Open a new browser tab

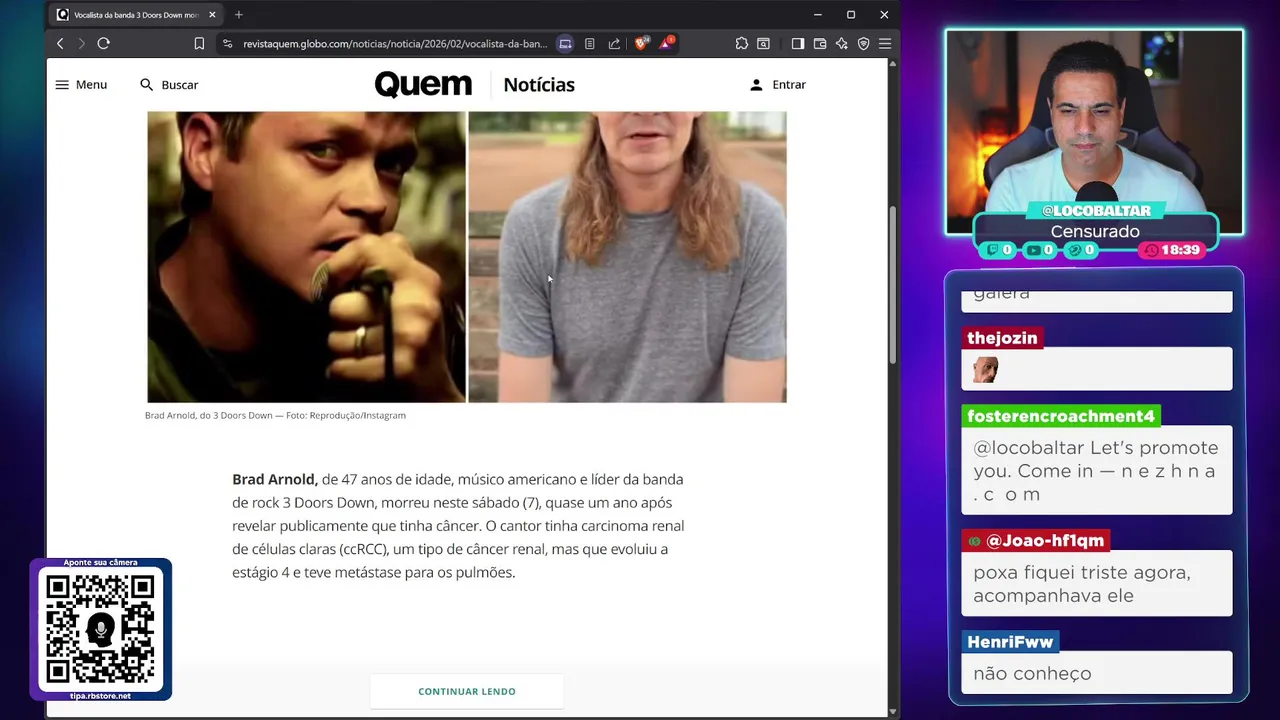coord(238,15)
